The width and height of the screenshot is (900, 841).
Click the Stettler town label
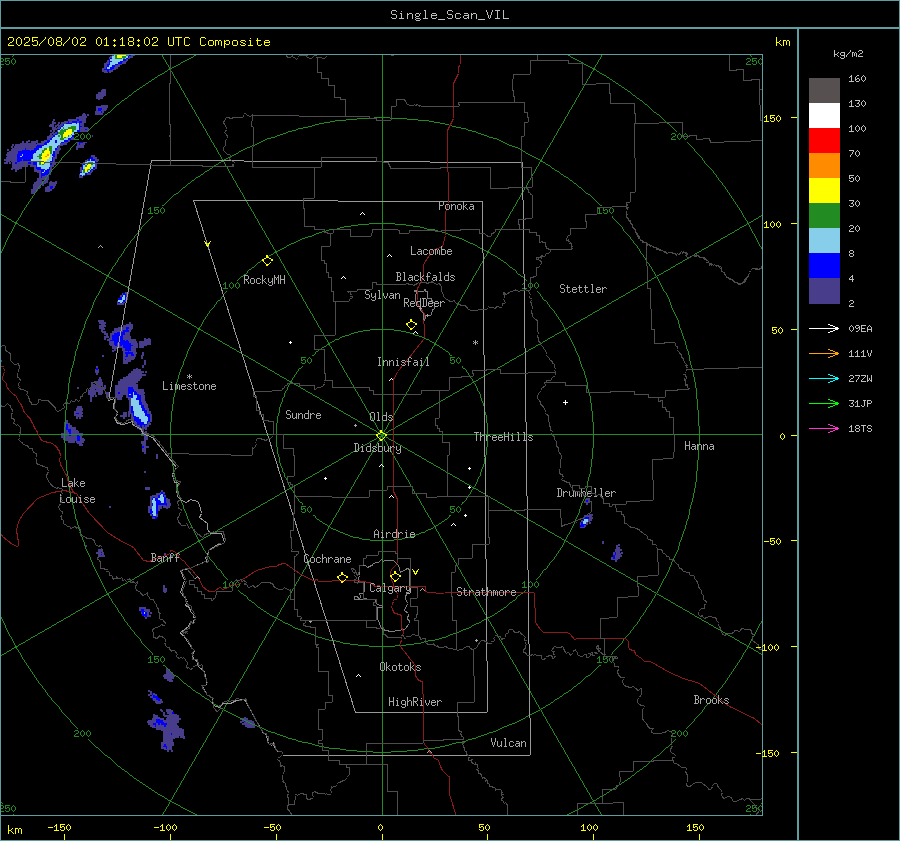pyautogui.click(x=583, y=289)
